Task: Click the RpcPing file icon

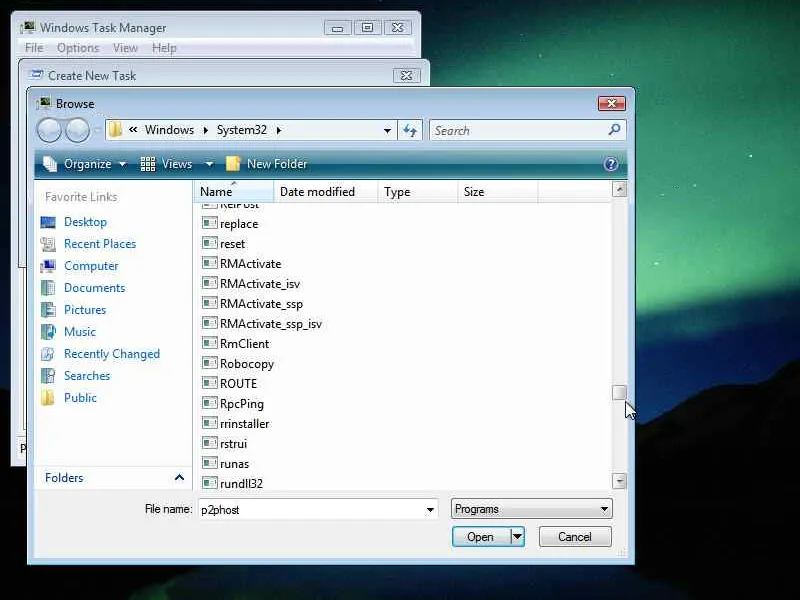Action: (209, 403)
